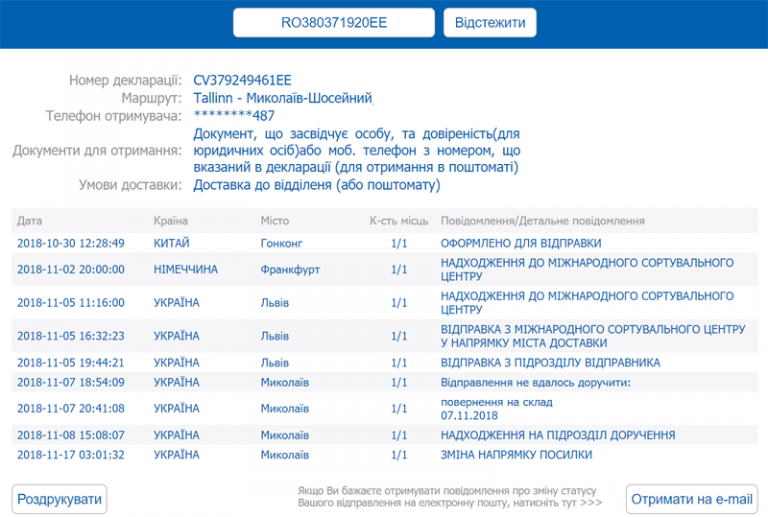Click the Повідомлення/Детальне повідомлення column header
Image resolution: width=768 pixels, height=517 pixels.
coord(543,221)
